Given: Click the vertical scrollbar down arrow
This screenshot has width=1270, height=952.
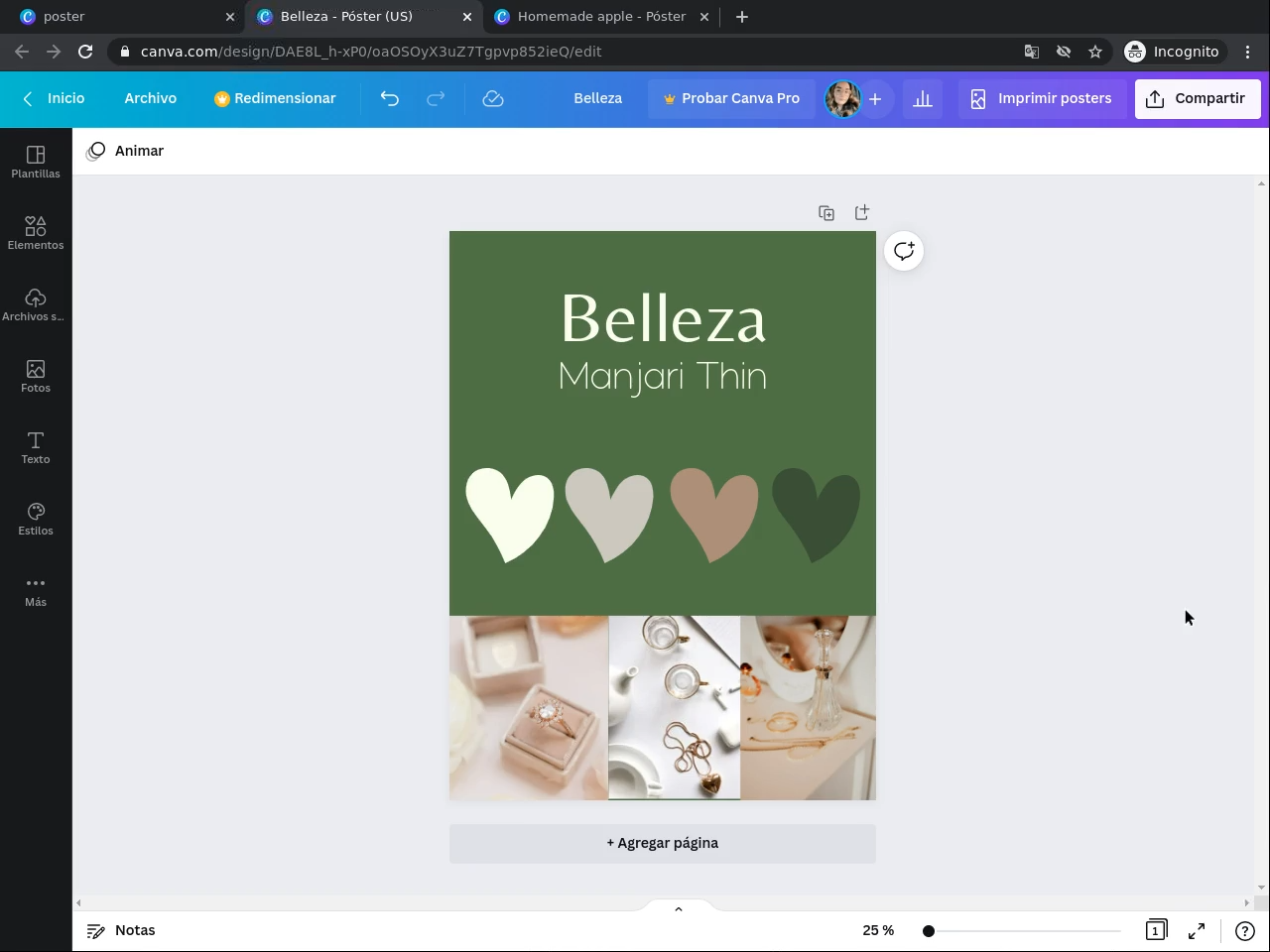Looking at the screenshot, I should (1261, 888).
